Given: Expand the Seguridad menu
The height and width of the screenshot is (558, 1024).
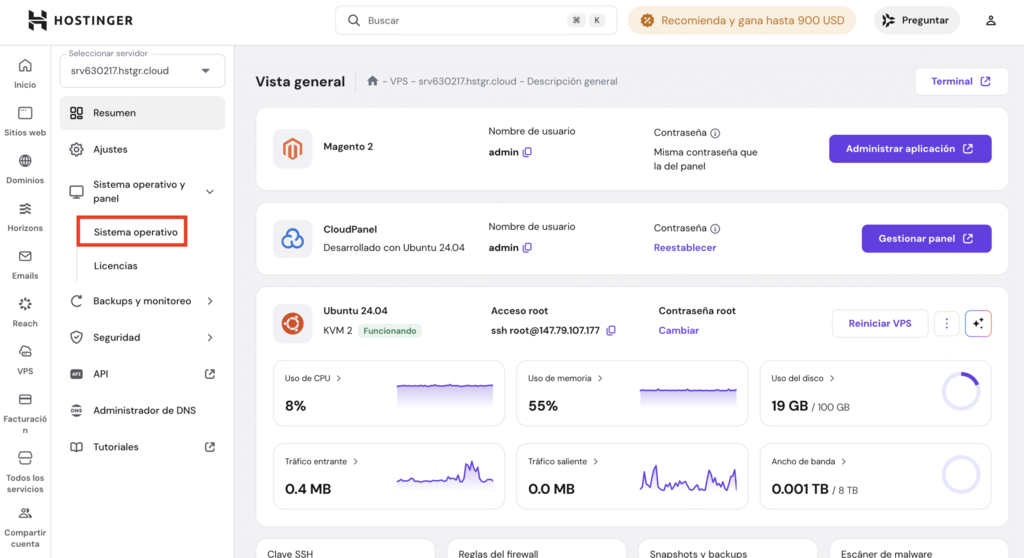Looking at the screenshot, I should [x=210, y=338].
